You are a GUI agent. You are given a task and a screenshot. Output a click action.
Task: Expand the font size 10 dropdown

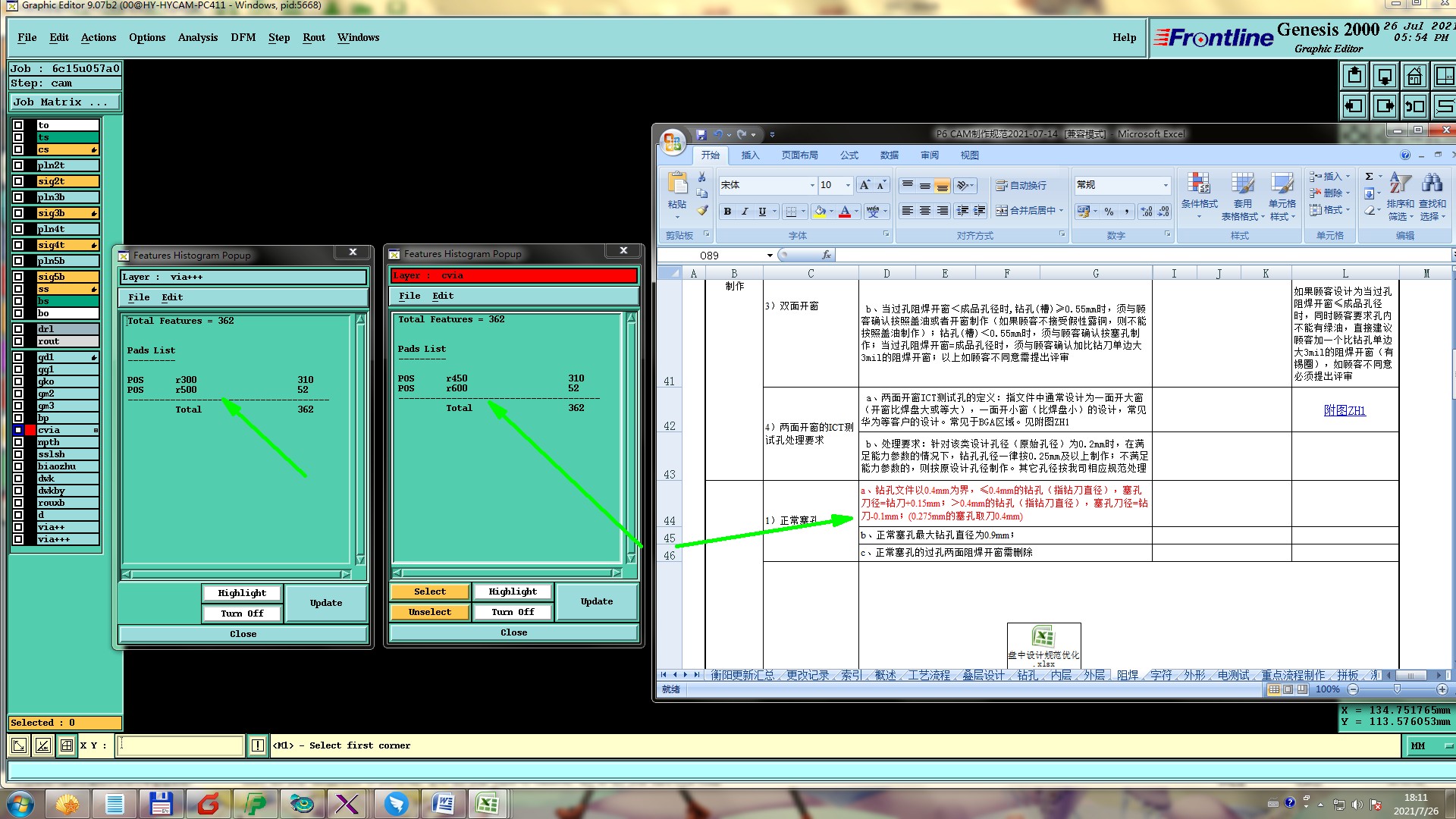click(x=848, y=185)
